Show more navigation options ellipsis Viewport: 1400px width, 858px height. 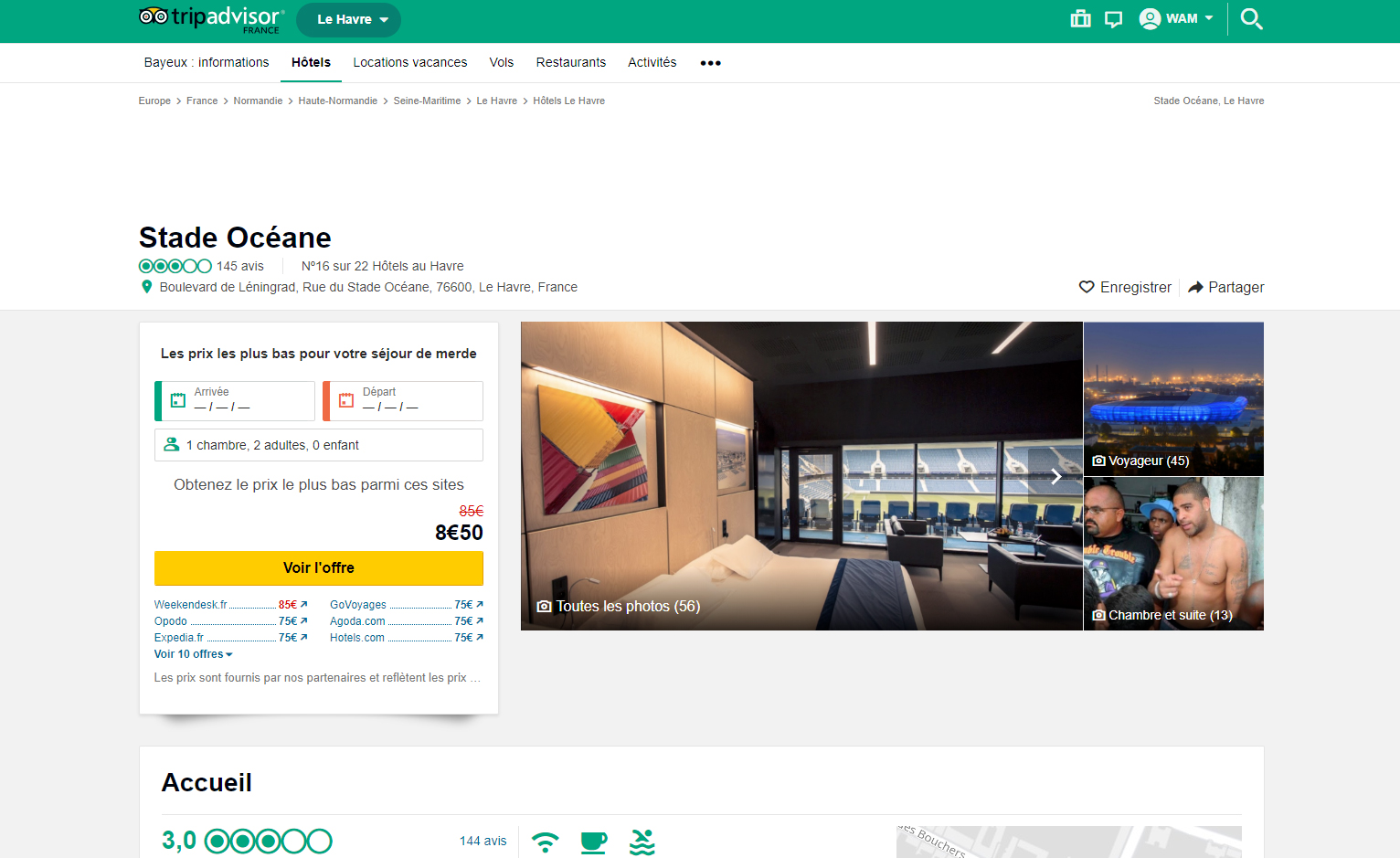point(710,63)
